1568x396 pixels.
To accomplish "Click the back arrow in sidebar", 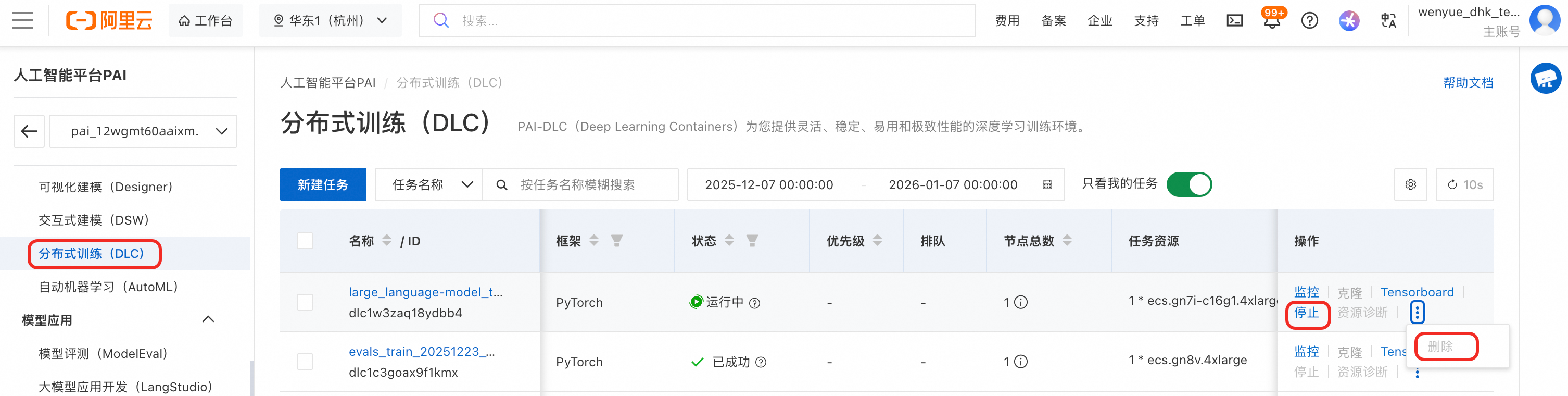I will coord(29,131).
